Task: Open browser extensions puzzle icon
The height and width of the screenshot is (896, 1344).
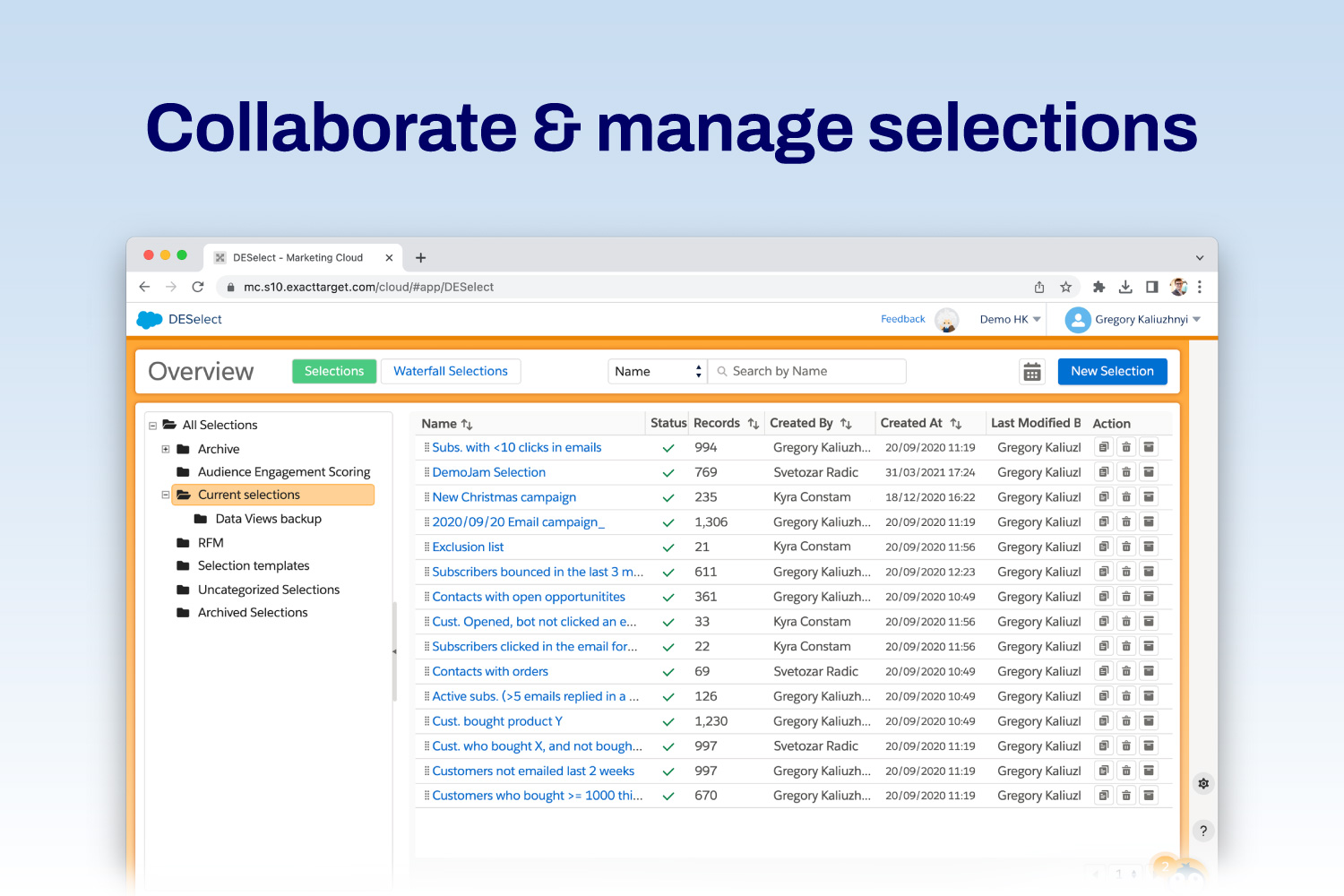Action: click(x=1098, y=288)
